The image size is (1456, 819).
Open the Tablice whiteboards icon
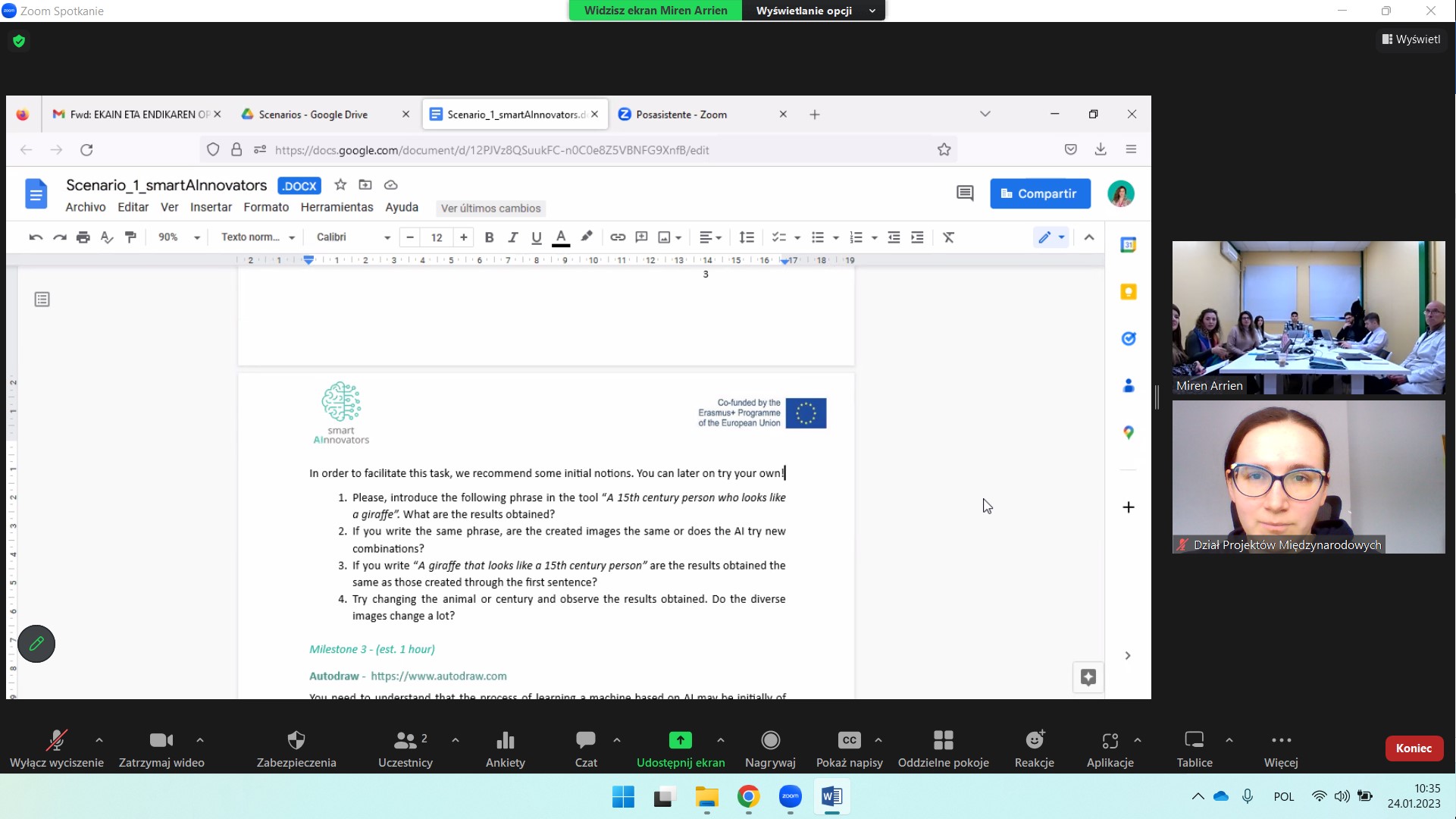1194,740
